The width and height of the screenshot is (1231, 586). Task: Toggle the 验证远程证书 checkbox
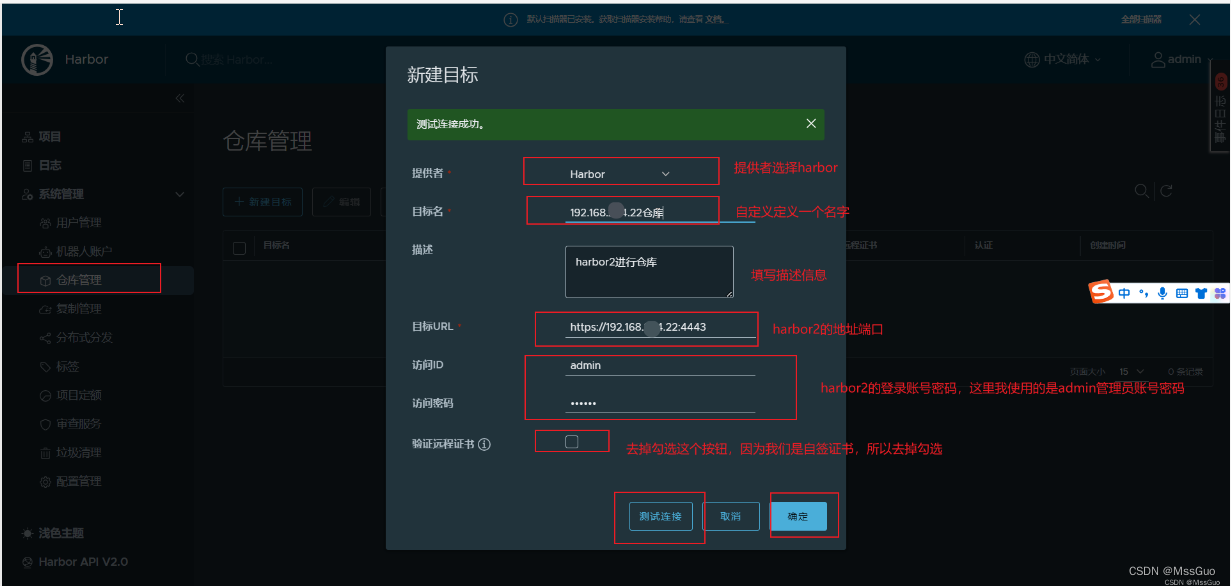[572, 442]
